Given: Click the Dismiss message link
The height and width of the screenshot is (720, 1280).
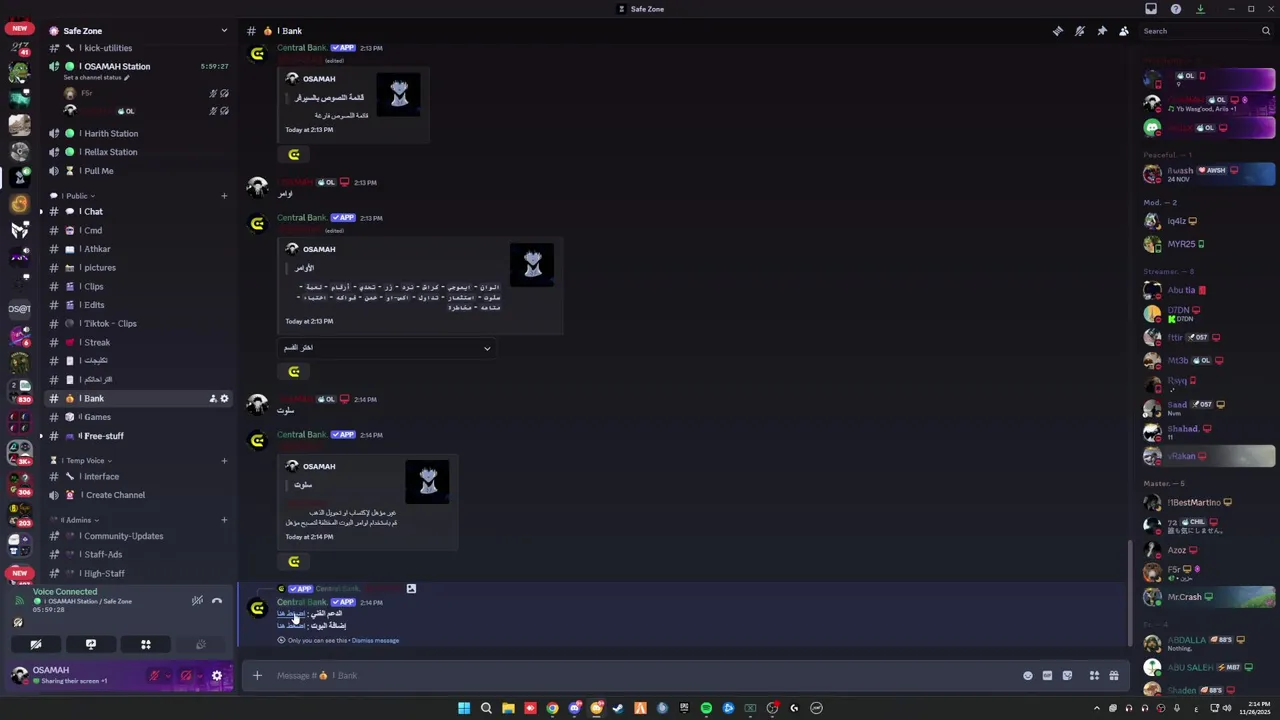Looking at the screenshot, I should (375, 640).
